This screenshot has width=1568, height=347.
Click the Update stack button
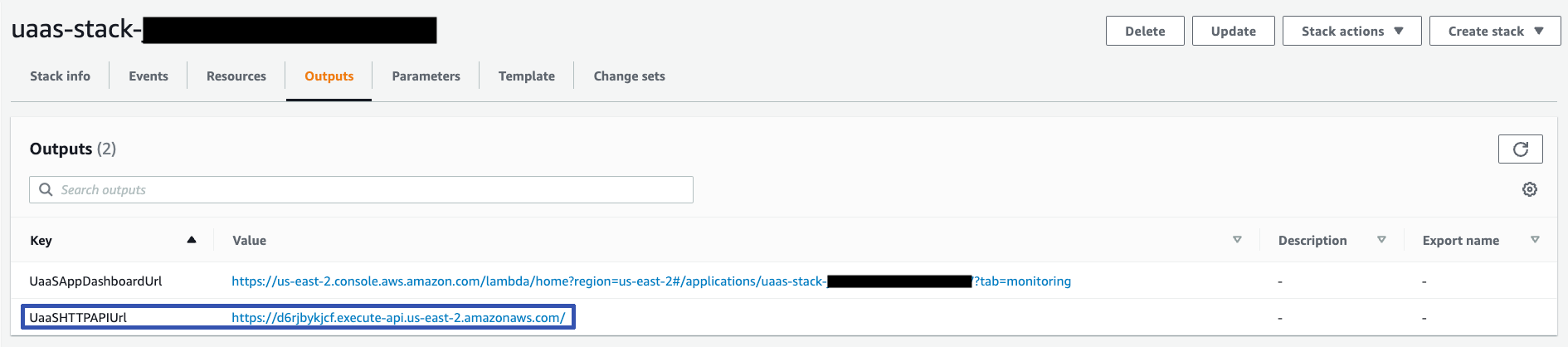pos(1234,31)
